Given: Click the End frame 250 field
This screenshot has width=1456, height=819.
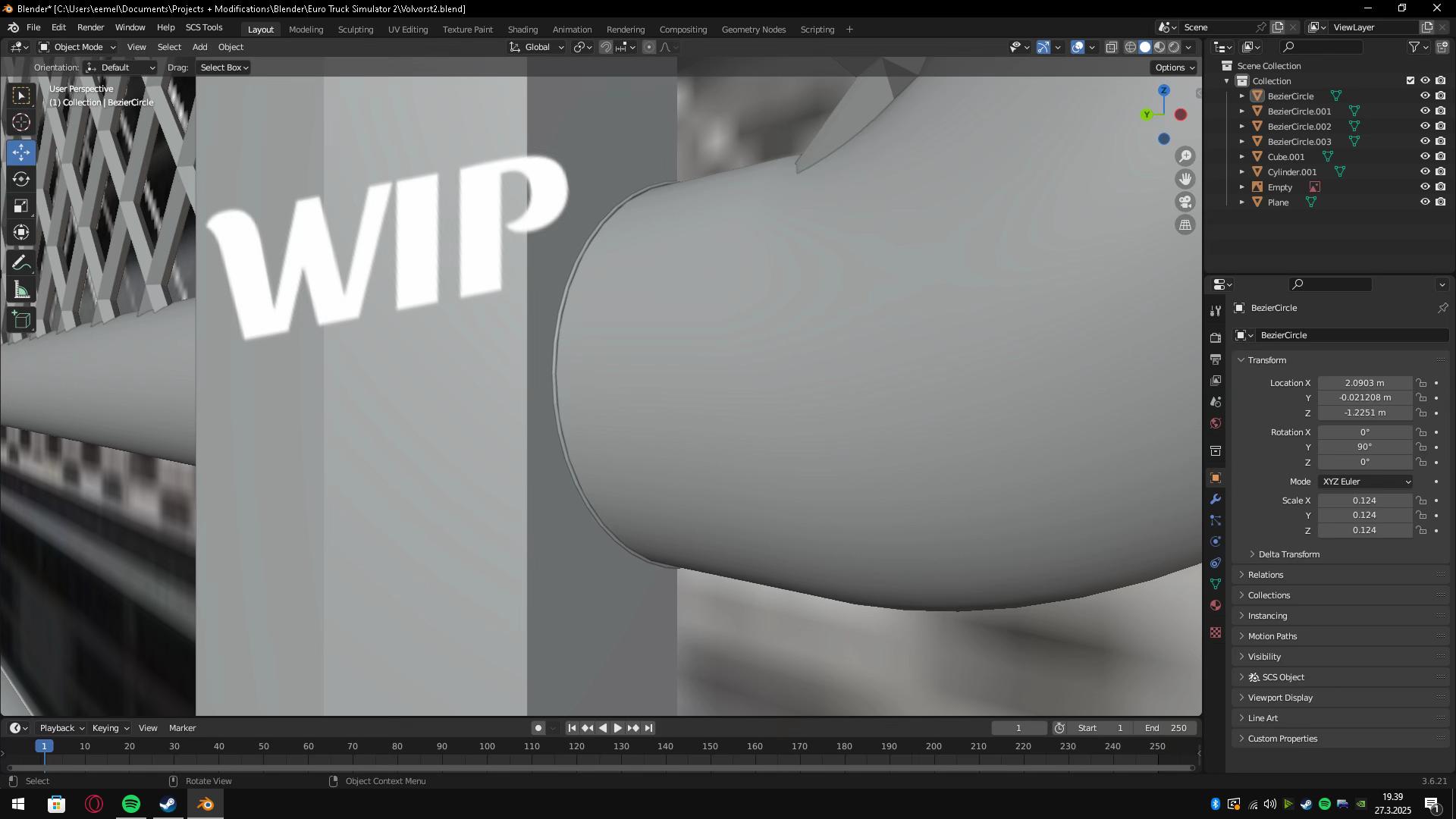Looking at the screenshot, I should [x=1166, y=728].
